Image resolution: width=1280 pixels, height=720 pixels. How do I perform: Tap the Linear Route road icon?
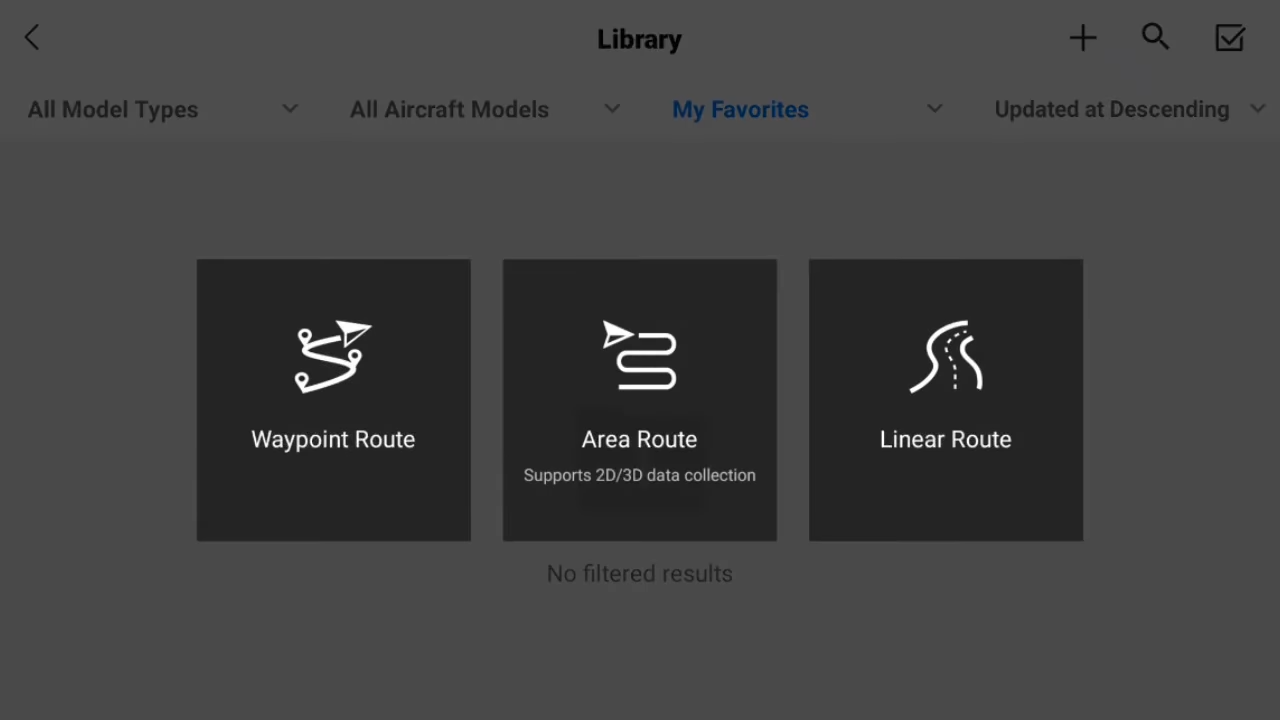coord(946,357)
